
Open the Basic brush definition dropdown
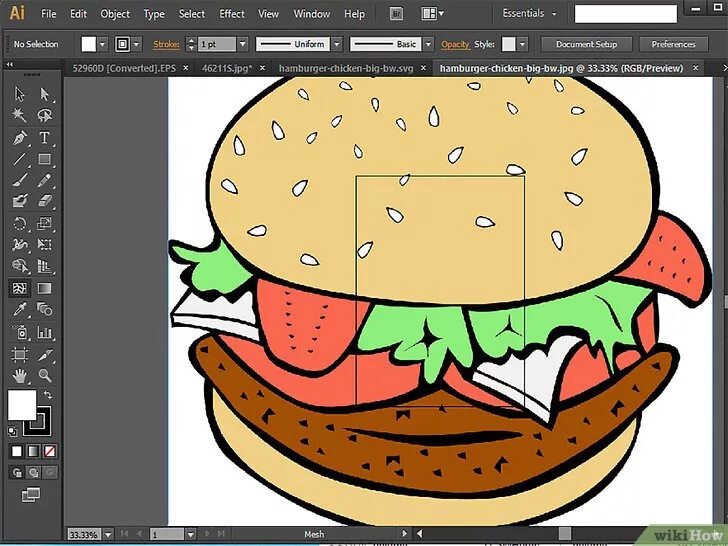click(x=429, y=45)
